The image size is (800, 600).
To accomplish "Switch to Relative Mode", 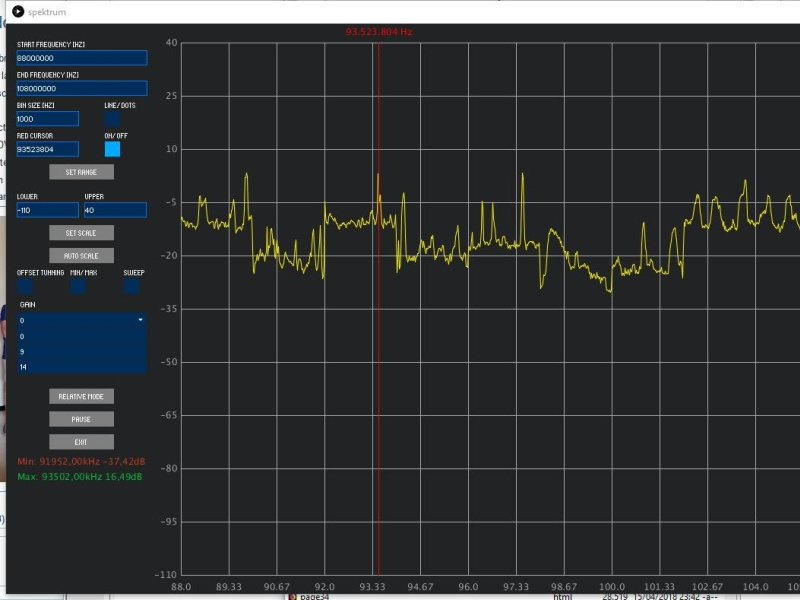I will [81, 396].
